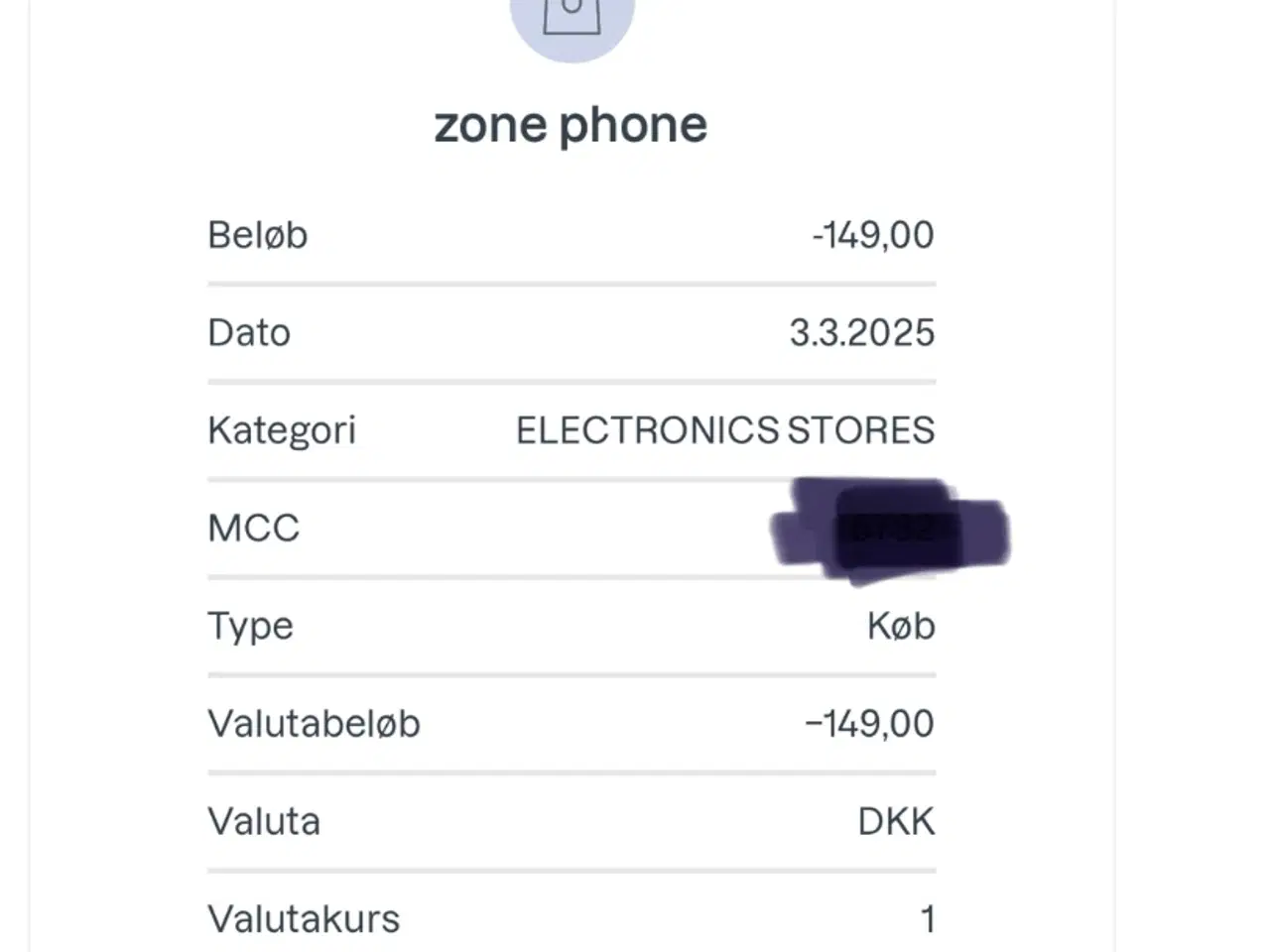
Task: Select the Beløb value of -149,00
Action: pyautogui.click(x=872, y=235)
